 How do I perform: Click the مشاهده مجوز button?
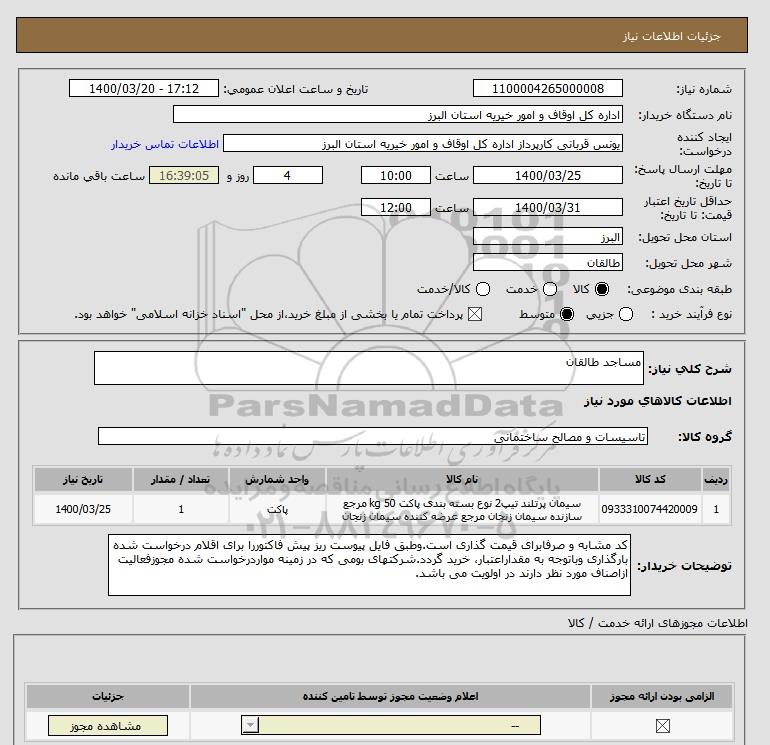108,725
